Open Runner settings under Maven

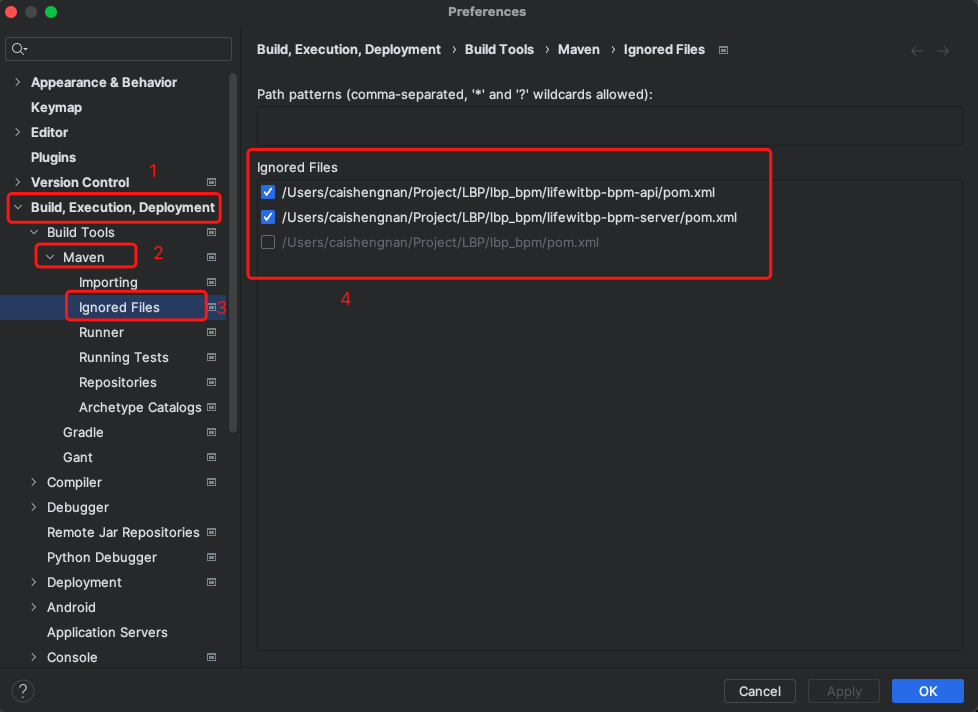tap(101, 332)
